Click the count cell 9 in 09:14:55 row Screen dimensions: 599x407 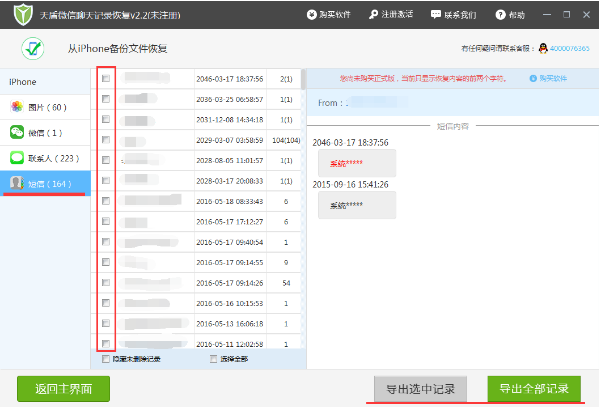pos(286,263)
